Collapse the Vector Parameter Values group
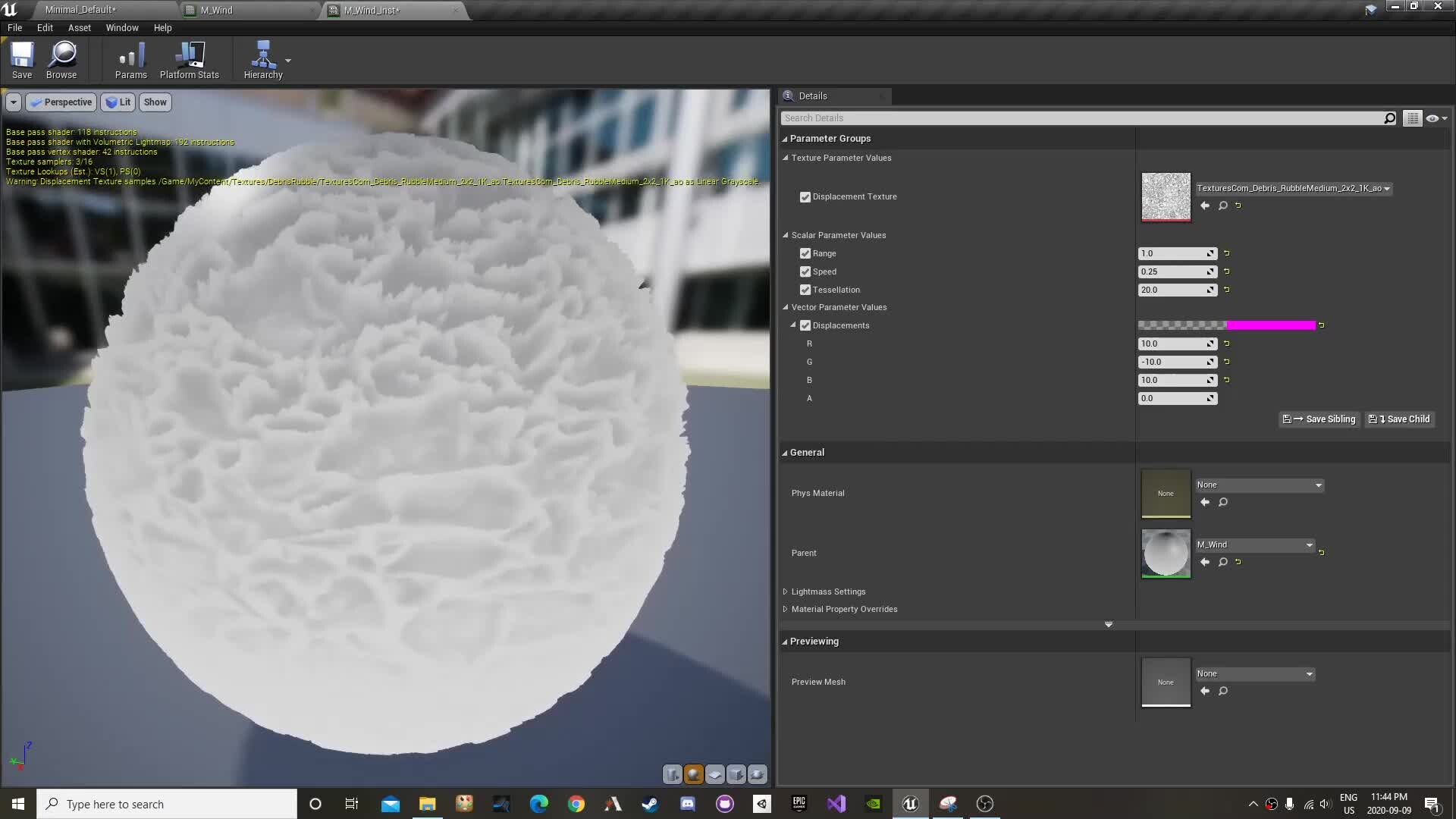The width and height of the screenshot is (1456, 819). coord(786,307)
